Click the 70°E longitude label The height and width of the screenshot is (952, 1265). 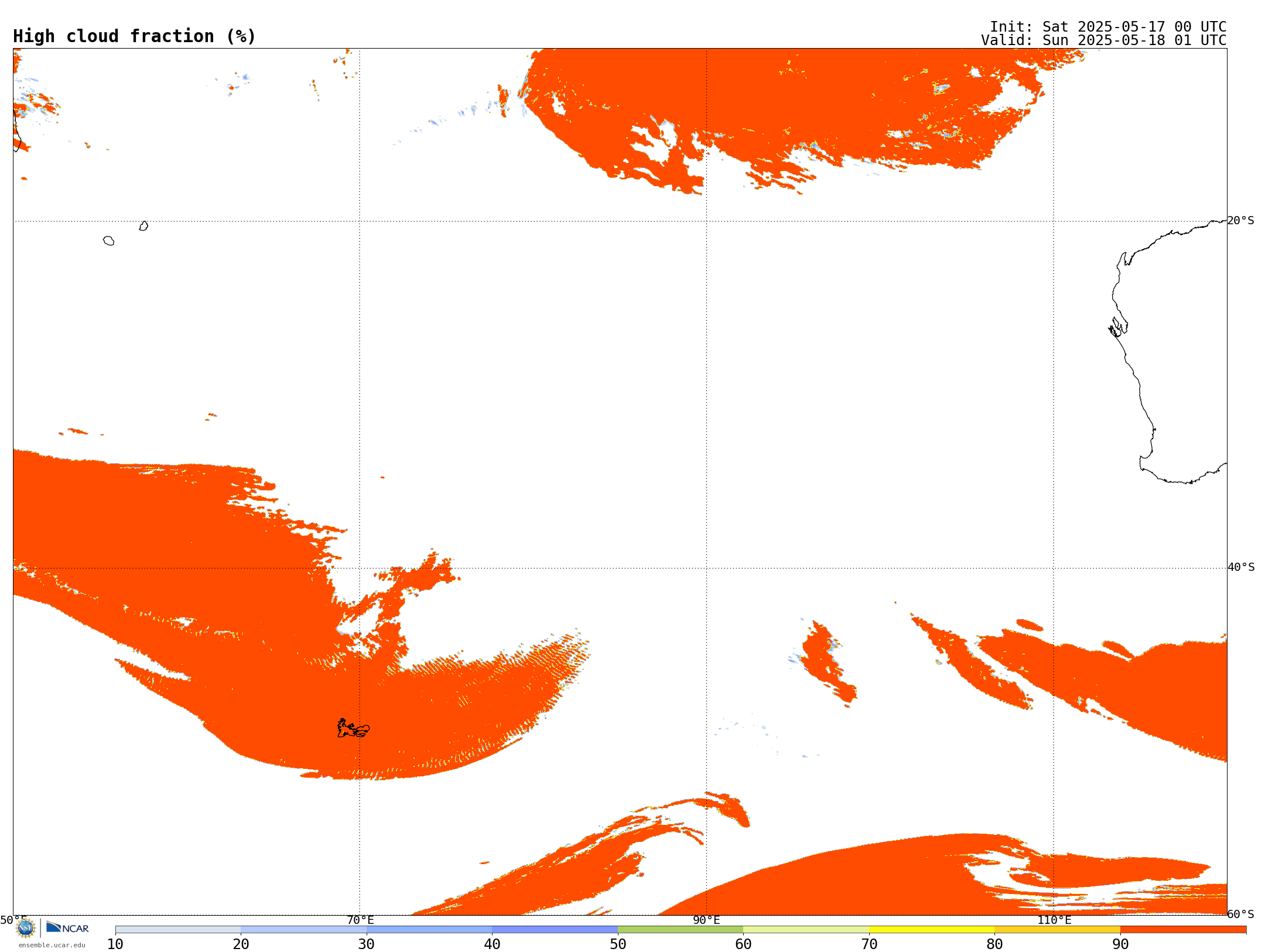click(x=360, y=920)
